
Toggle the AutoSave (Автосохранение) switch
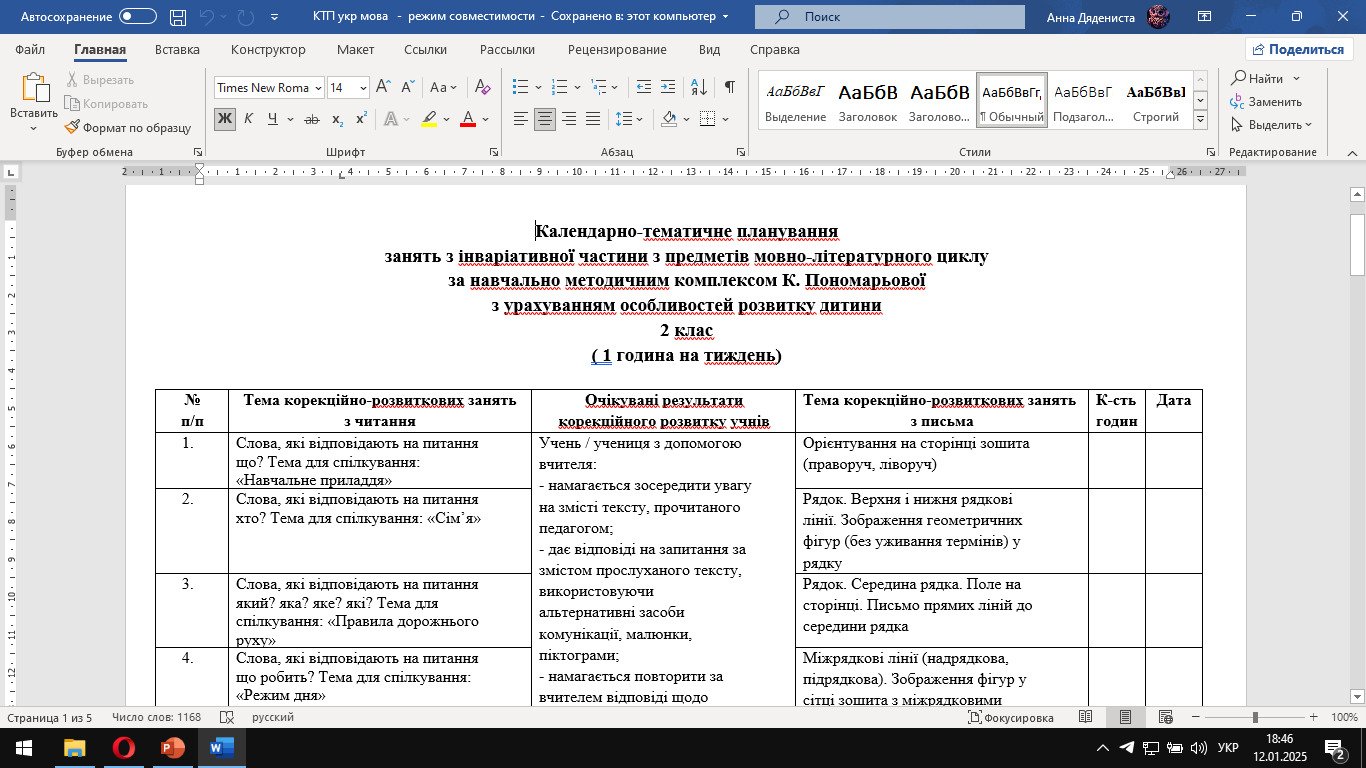(138, 17)
